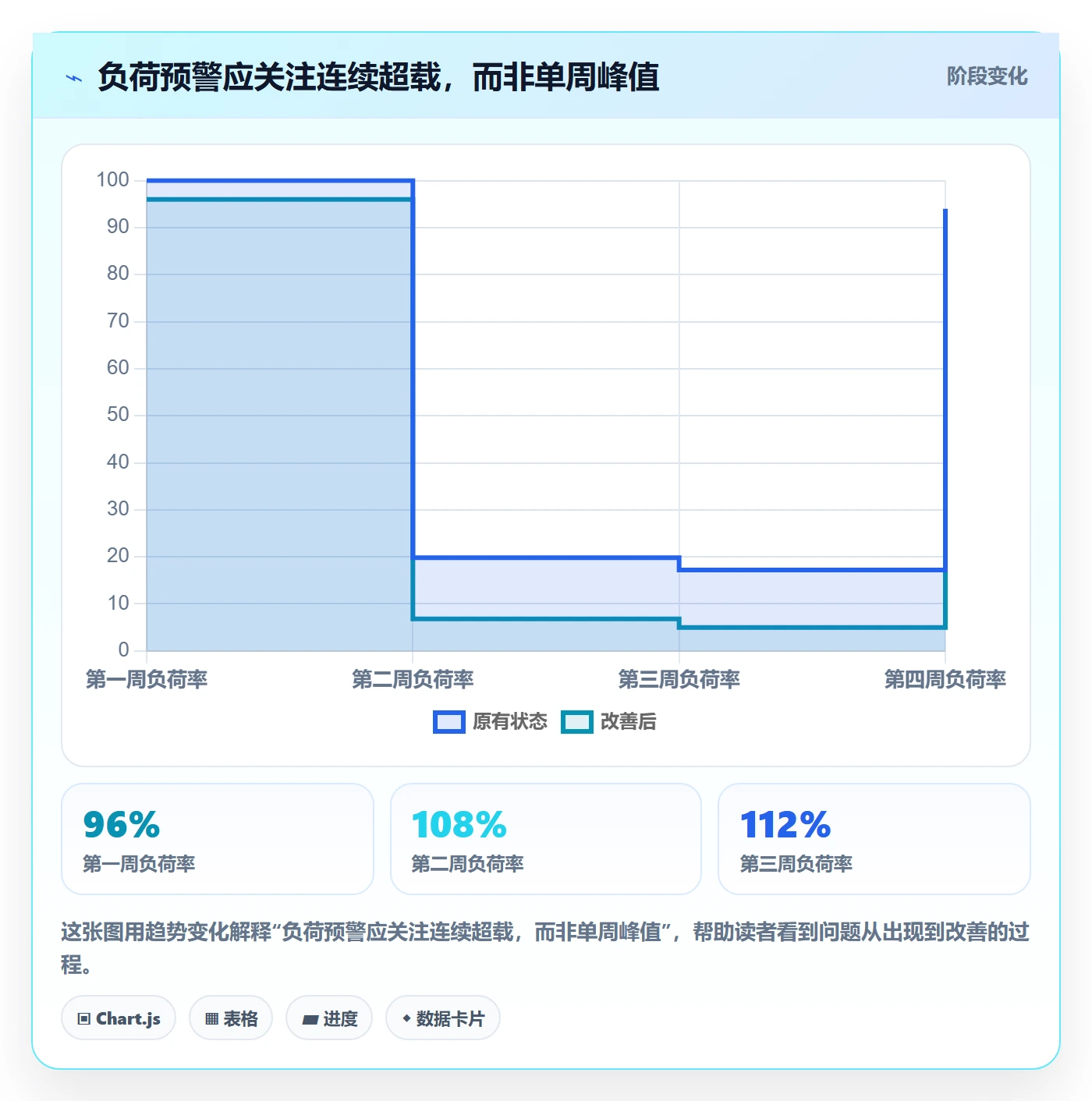Click the y-axis value 100
Screen dimensions: 1092x1101
click(112, 180)
